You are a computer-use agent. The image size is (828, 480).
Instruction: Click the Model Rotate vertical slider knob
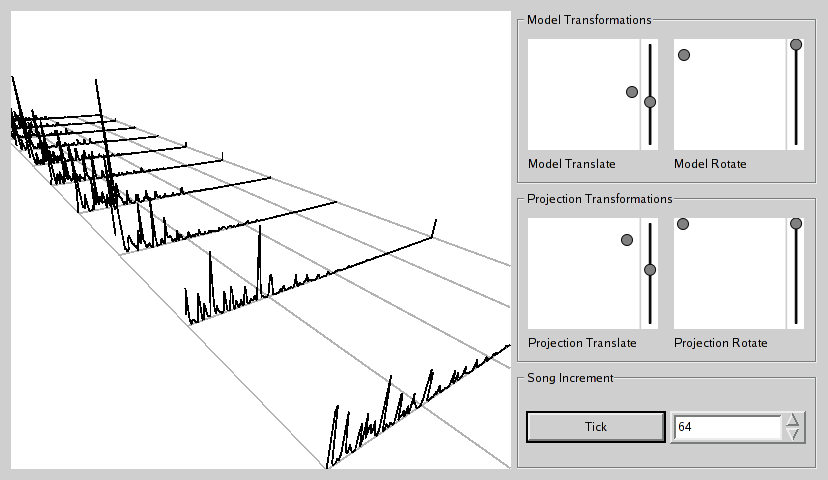click(x=796, y=45)
